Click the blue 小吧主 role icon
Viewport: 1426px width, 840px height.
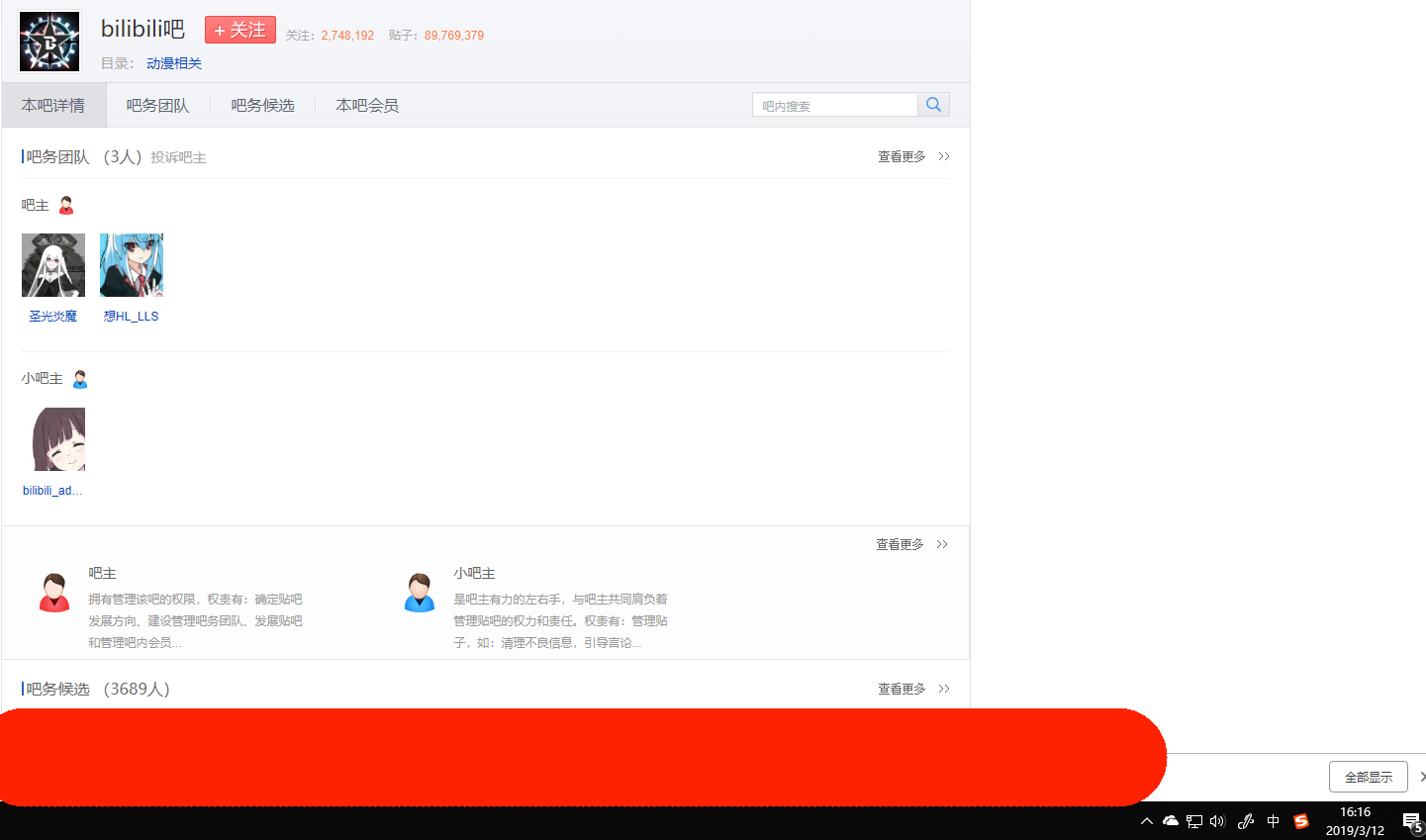coord(80,379)
